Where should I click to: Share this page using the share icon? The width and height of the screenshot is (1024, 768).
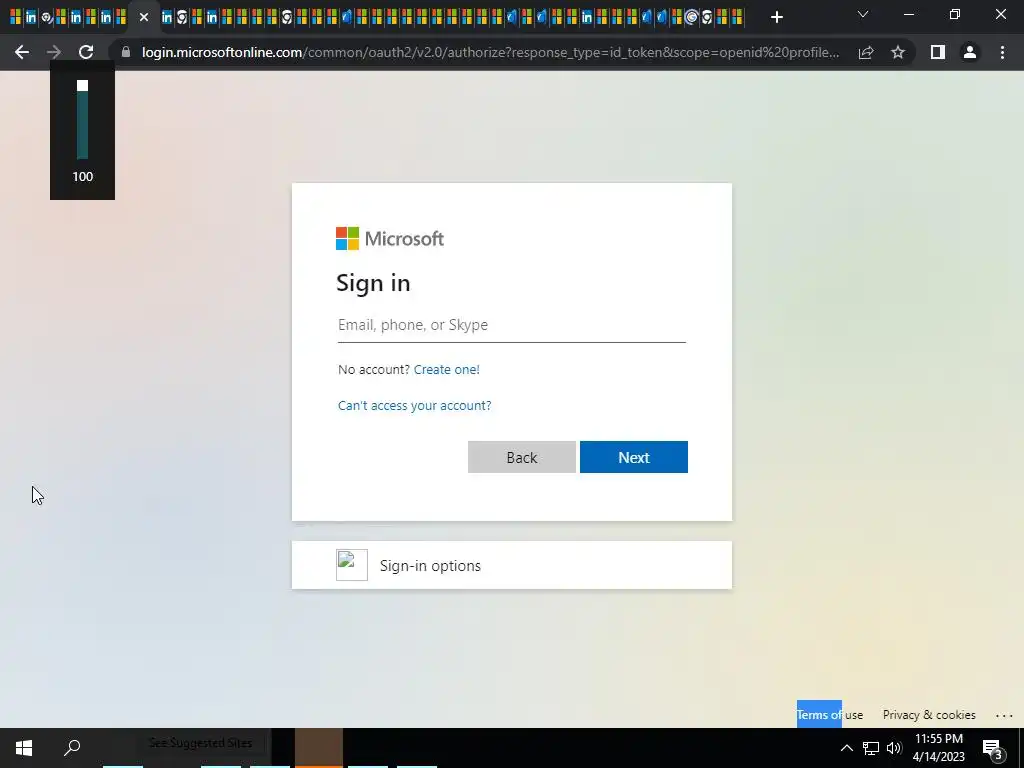(866, 52)
